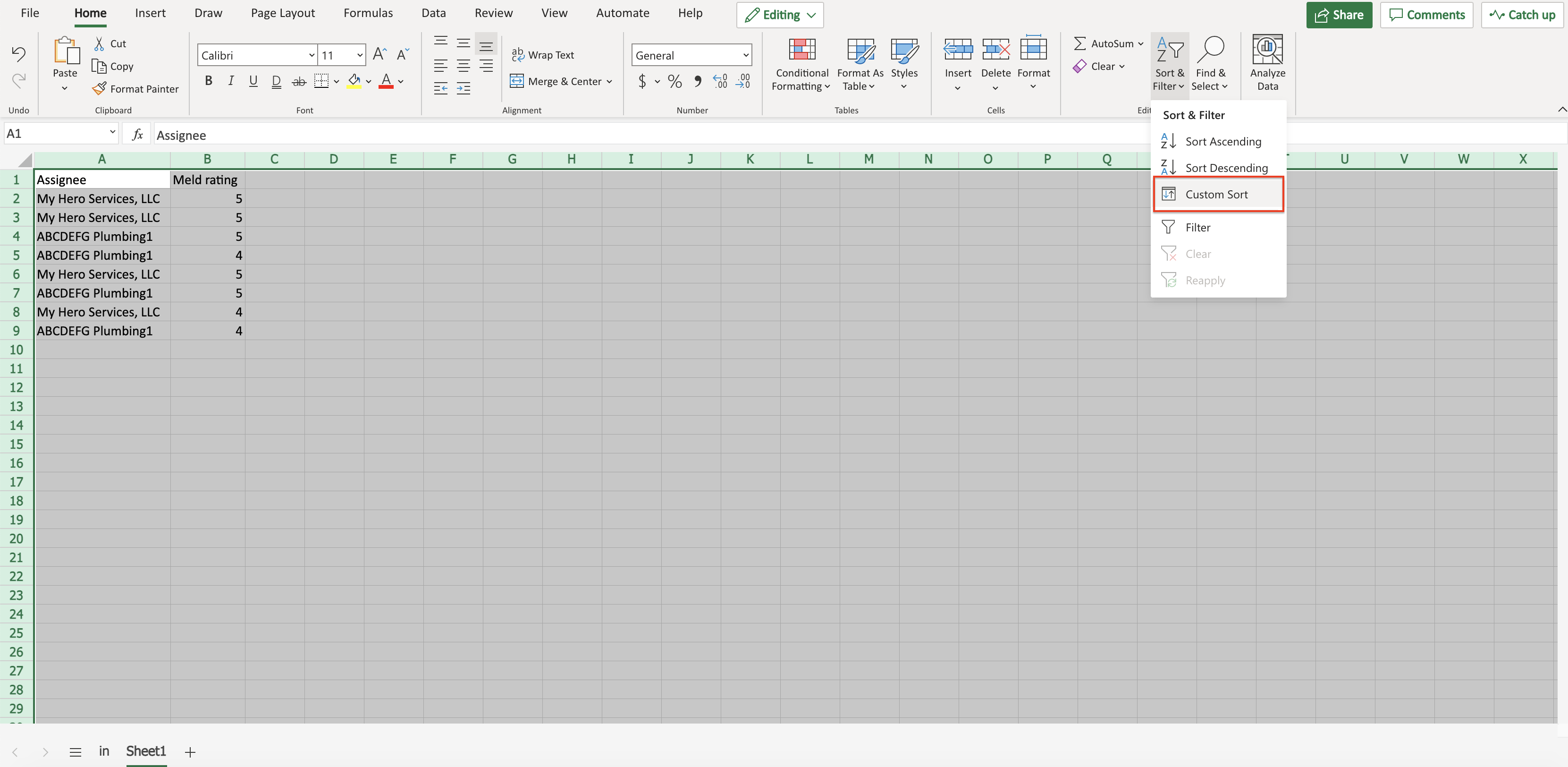Choose Custom Sort from the menu
The width and height of the screenshot is (1568, 767).
coord(1216,194)
